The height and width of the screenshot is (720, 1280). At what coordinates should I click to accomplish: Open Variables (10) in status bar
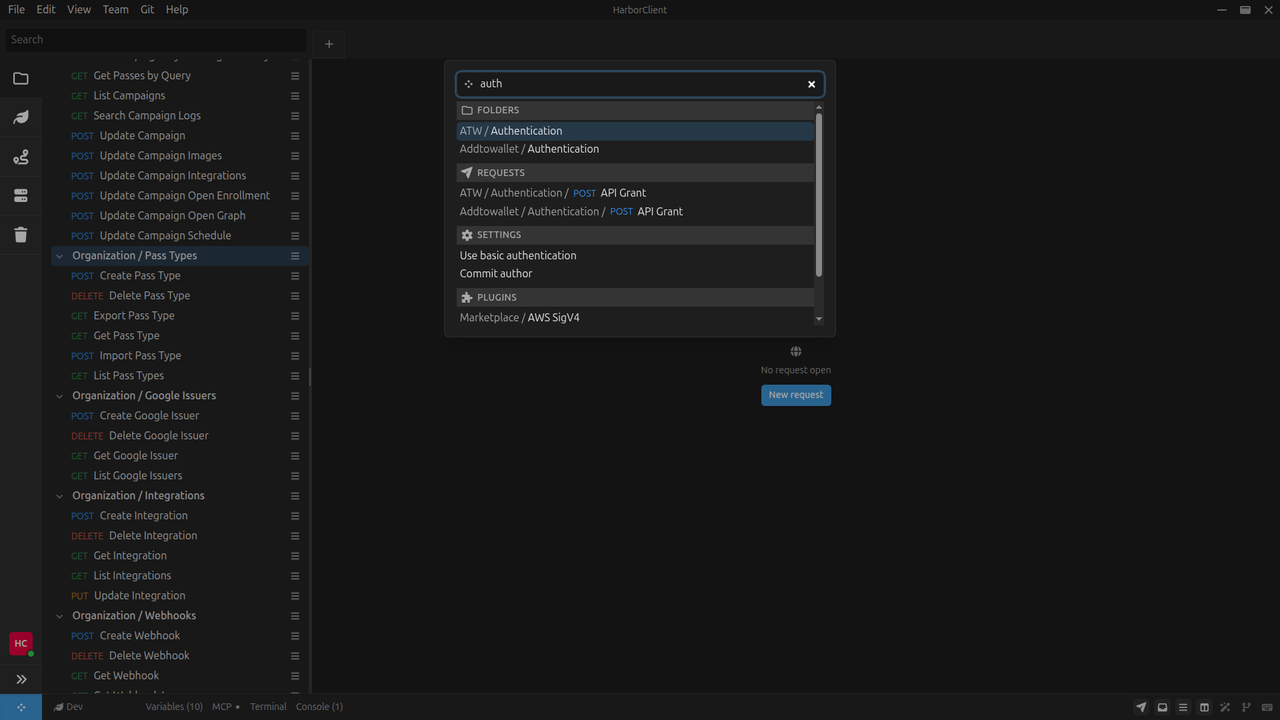[174, 707]
